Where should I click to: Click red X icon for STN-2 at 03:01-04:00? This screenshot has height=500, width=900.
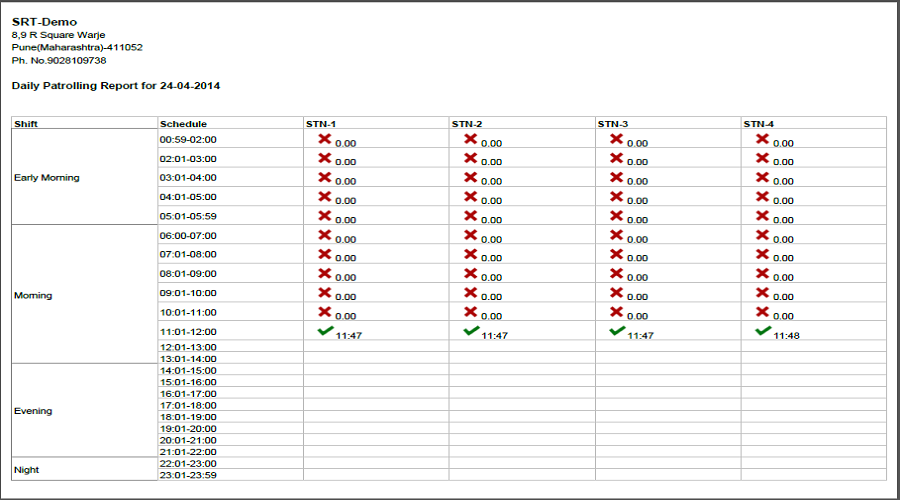pyautogui.click(x=470, y=177)
